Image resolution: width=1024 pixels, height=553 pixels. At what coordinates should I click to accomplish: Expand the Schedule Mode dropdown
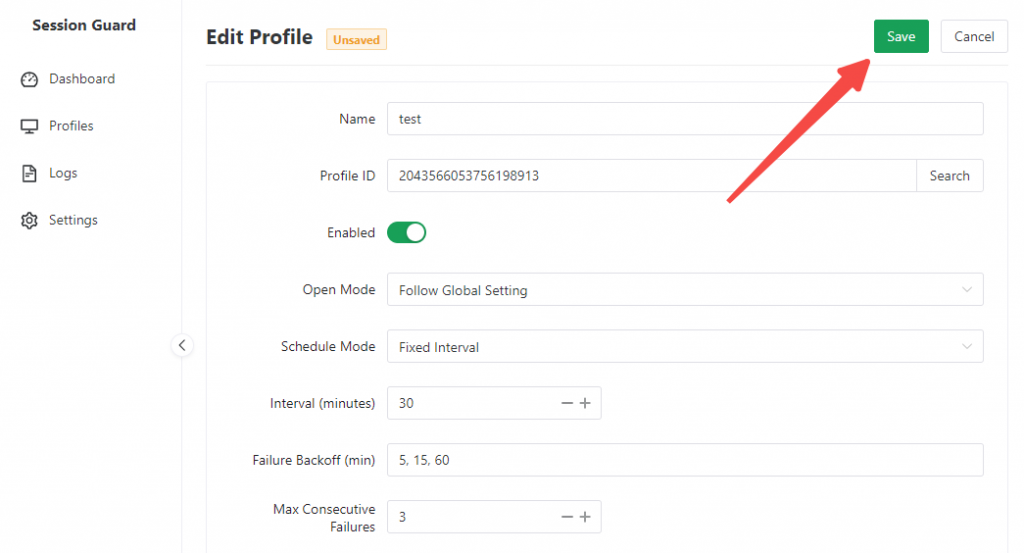(684, 347)
